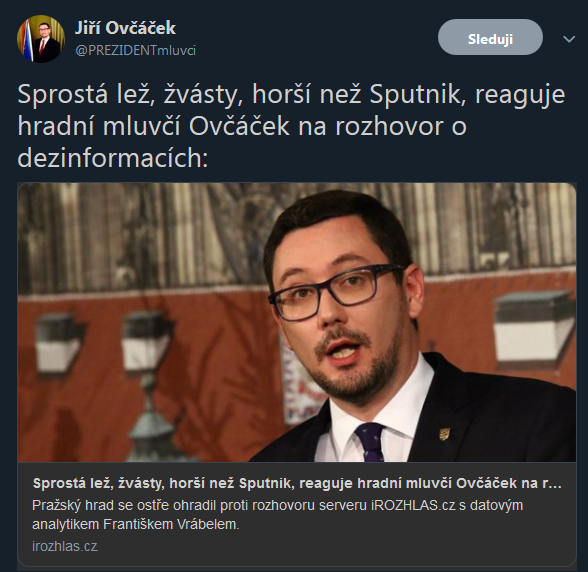
Task: Open the Jiří Ovčáček display name link
Action: click(x=125, y=28)
